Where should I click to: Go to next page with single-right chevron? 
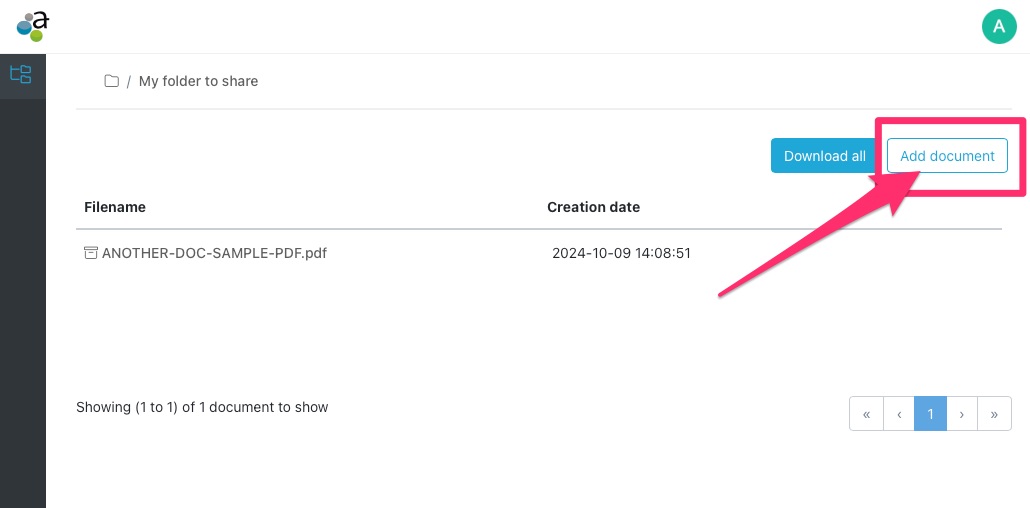[962, 414]
